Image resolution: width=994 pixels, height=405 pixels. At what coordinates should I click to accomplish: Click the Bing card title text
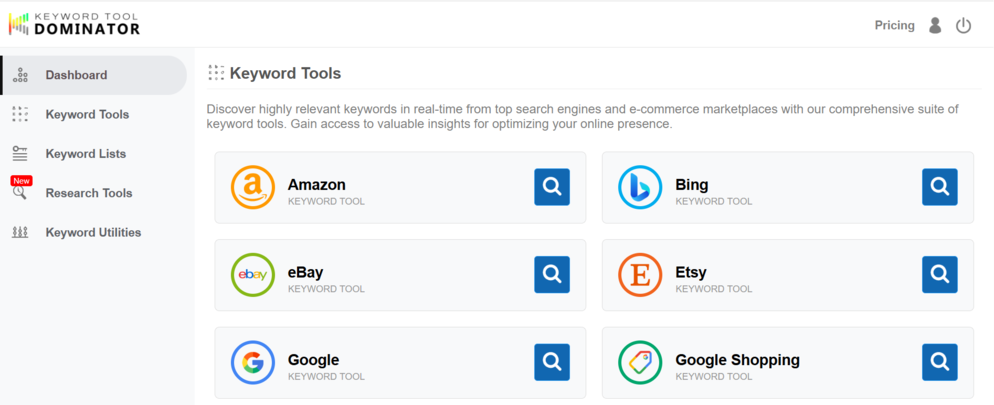(692, 185)
